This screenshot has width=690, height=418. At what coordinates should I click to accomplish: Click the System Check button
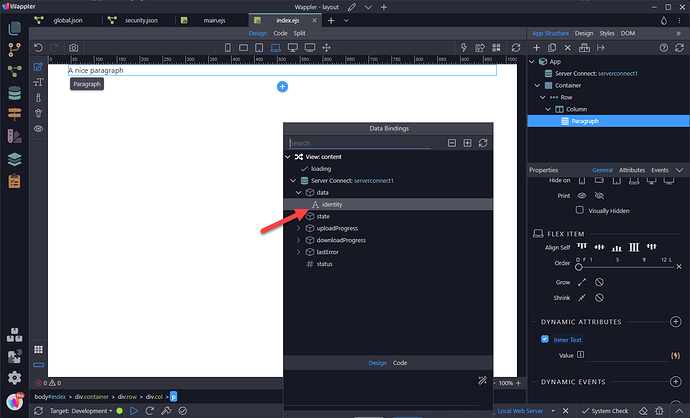pos(605,411)
